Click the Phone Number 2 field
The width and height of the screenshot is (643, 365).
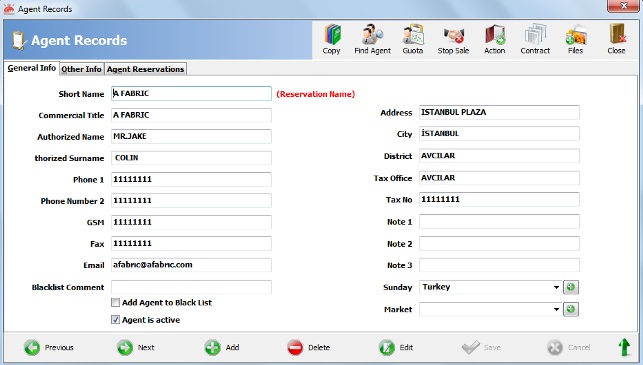coord(191,201)
